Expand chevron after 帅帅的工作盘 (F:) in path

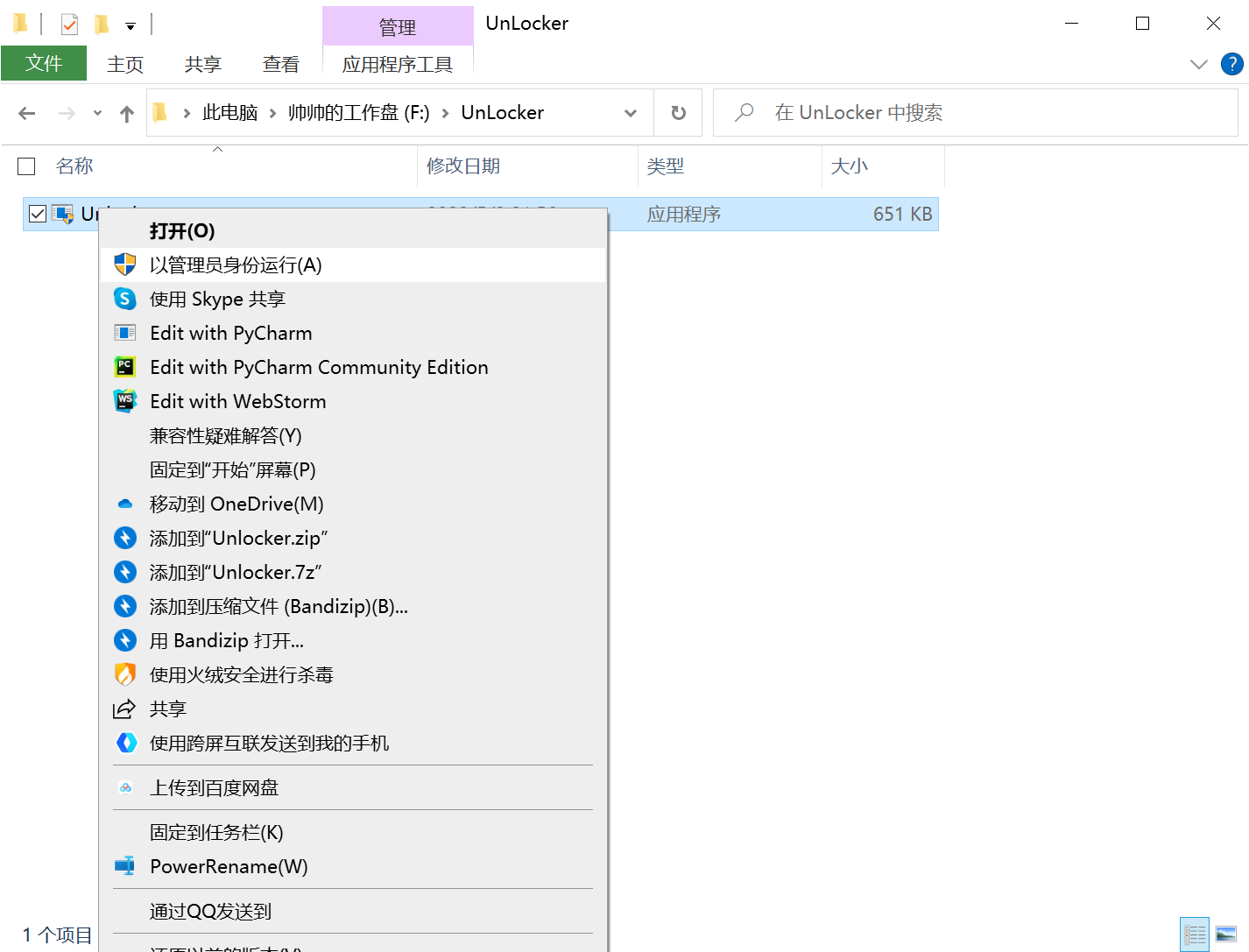(x=446, y=113)
